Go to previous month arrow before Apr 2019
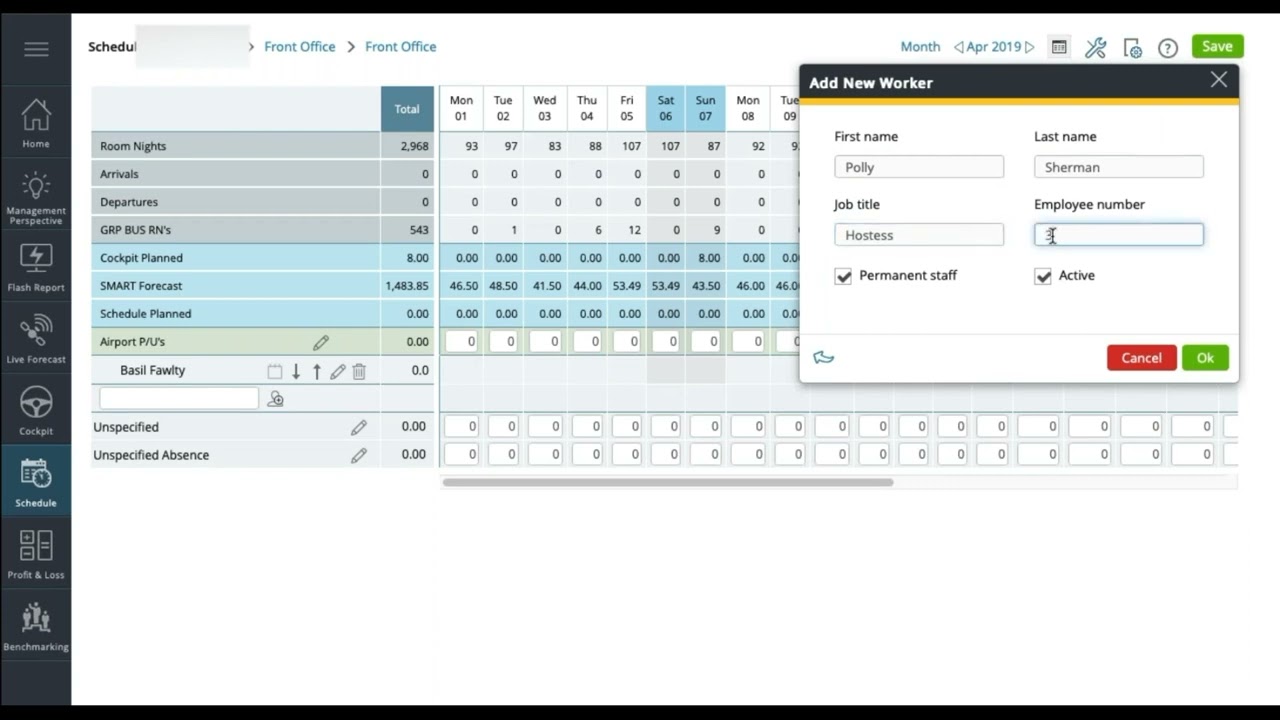Screen dimensions: 1280x720 coord(958,47)
